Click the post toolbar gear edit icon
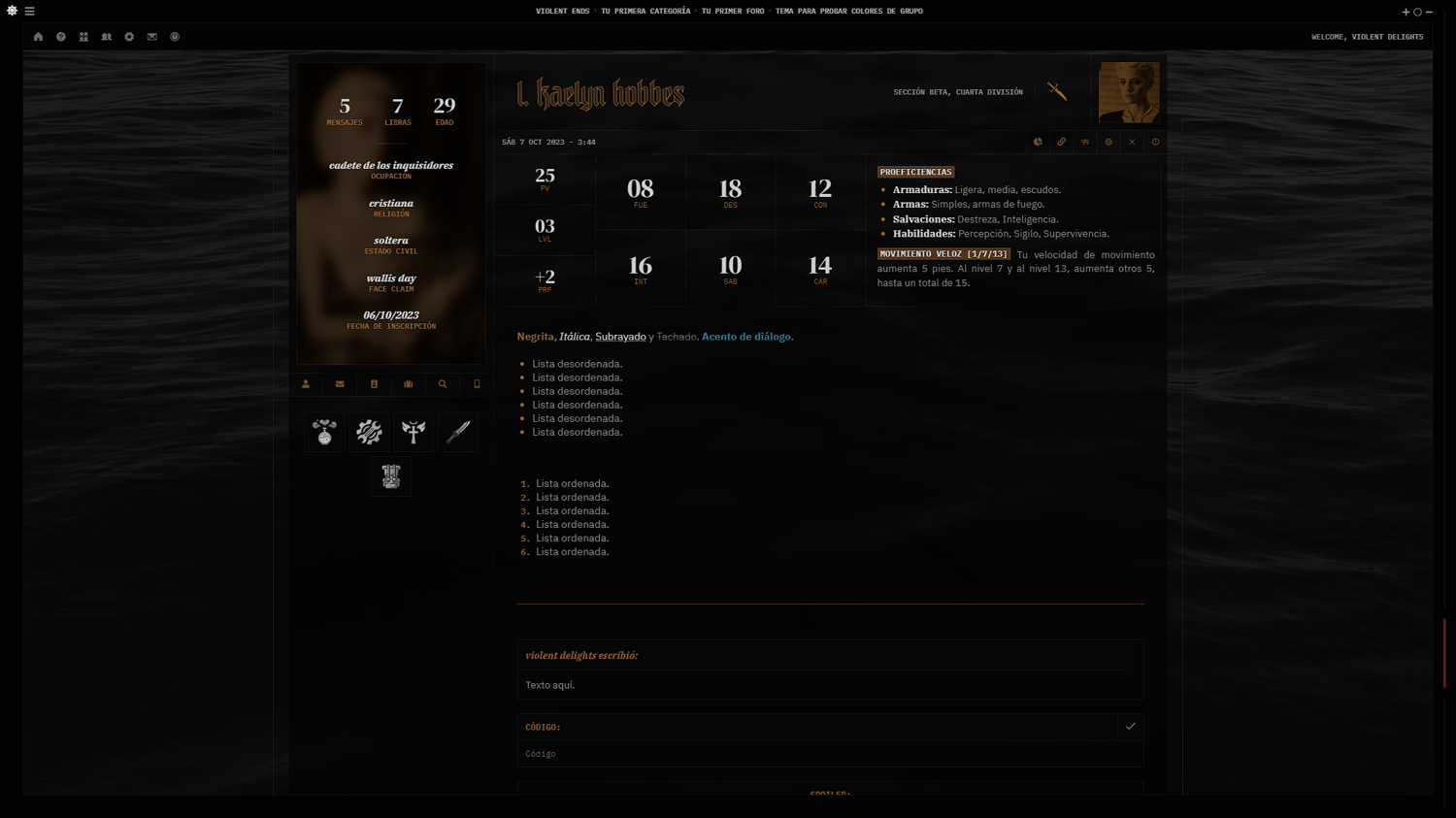Screen dimensions: 1456x818 (x=1109, y=142)
